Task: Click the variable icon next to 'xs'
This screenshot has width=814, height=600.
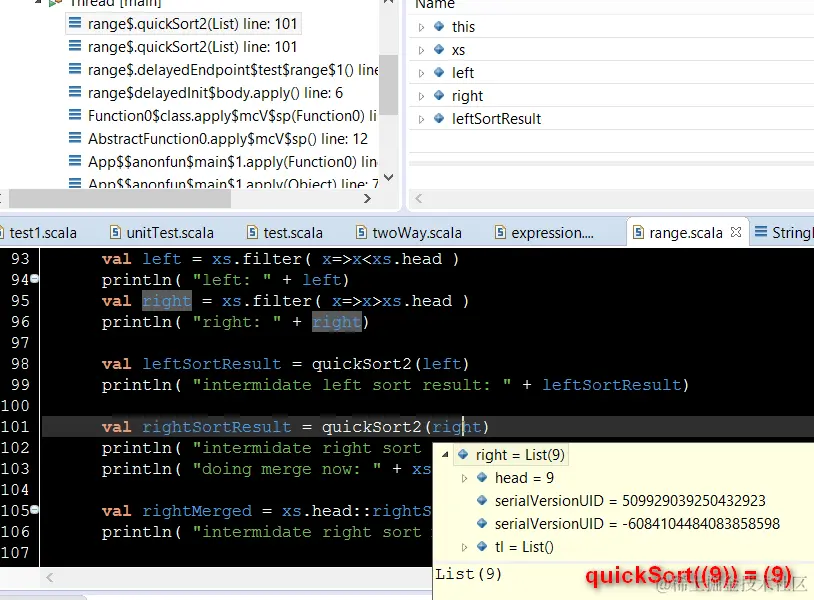Action: (x=439, y=49)
